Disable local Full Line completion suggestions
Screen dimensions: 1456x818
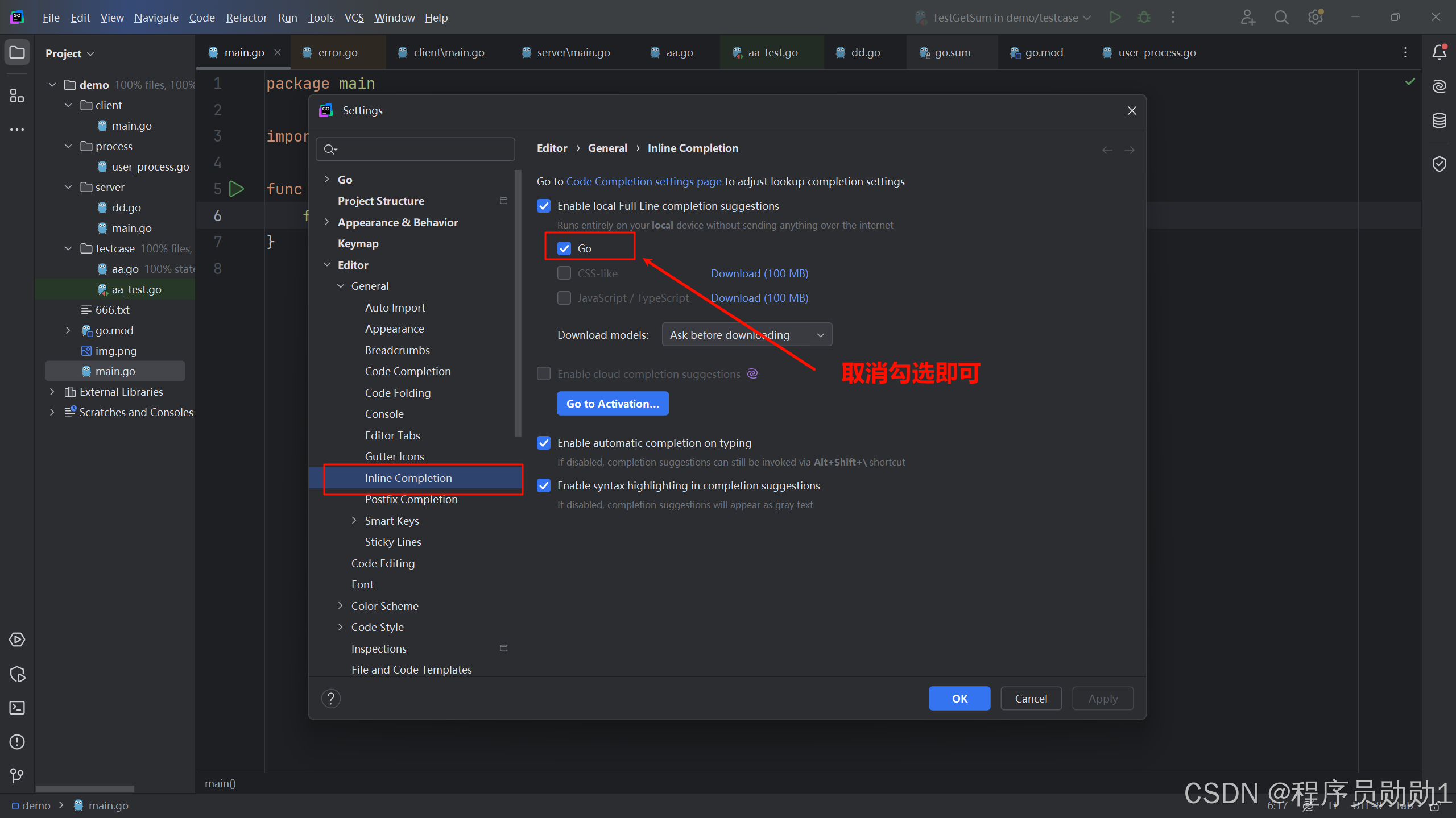(x=544, y=206)
